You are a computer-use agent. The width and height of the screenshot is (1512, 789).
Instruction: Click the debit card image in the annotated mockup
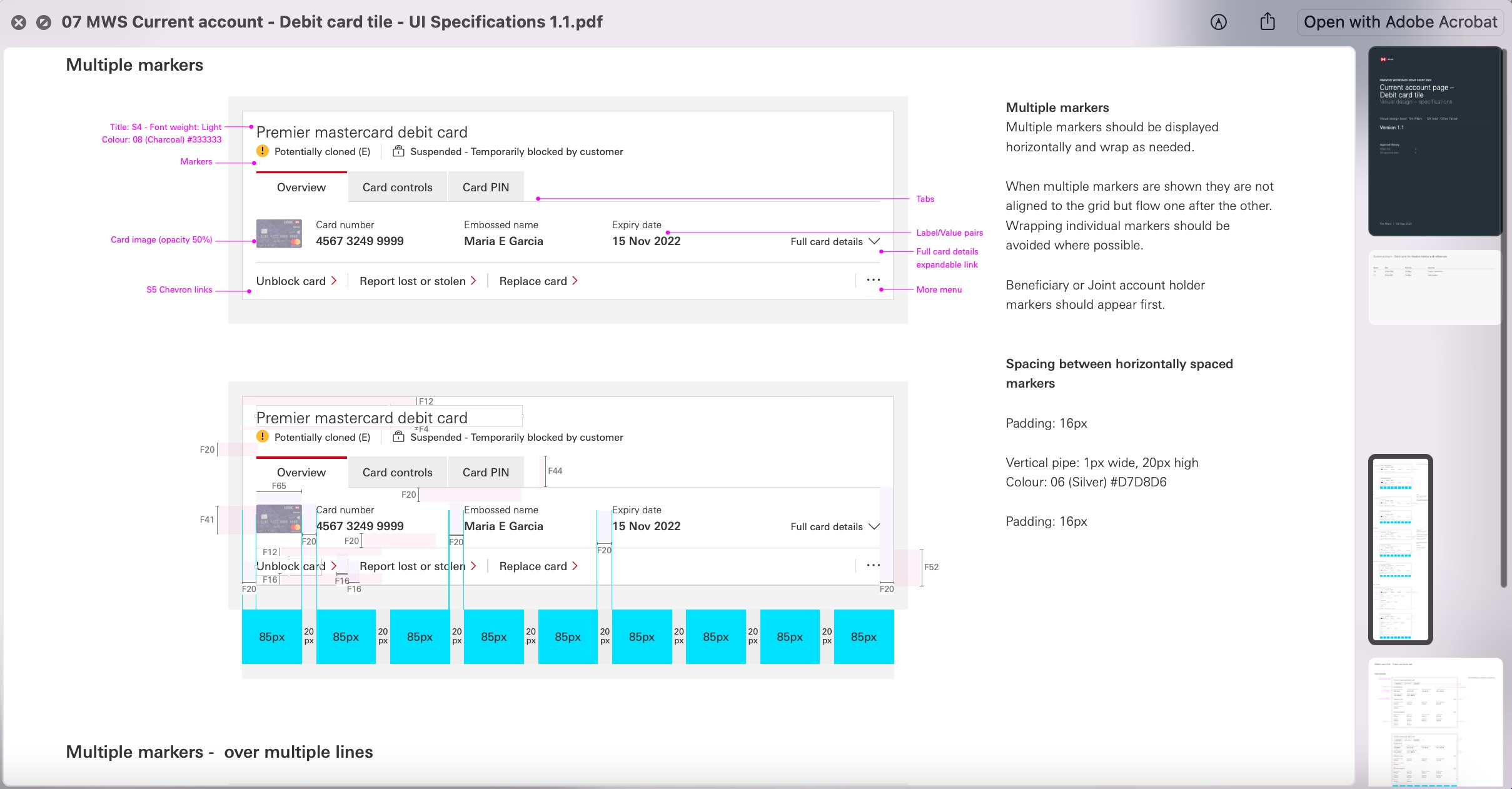279,233
